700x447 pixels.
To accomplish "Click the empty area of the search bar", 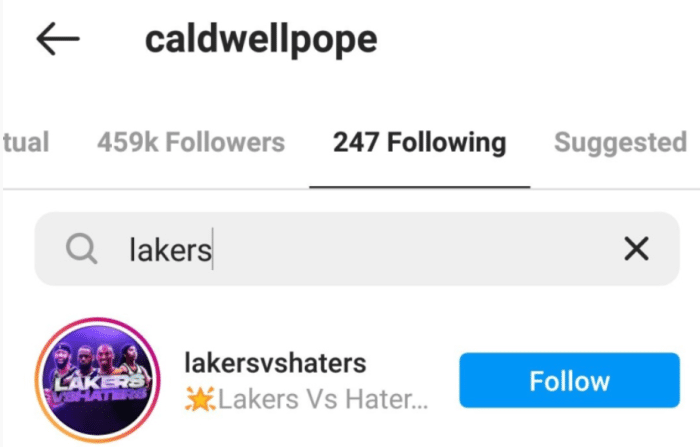I will (415, 249).
